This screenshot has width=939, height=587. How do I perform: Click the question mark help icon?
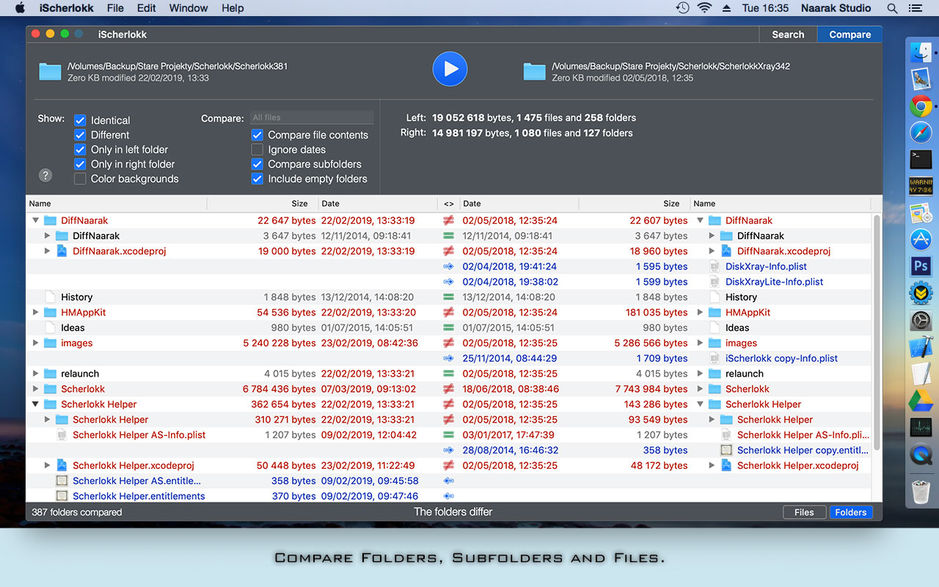tap(45, 175)
